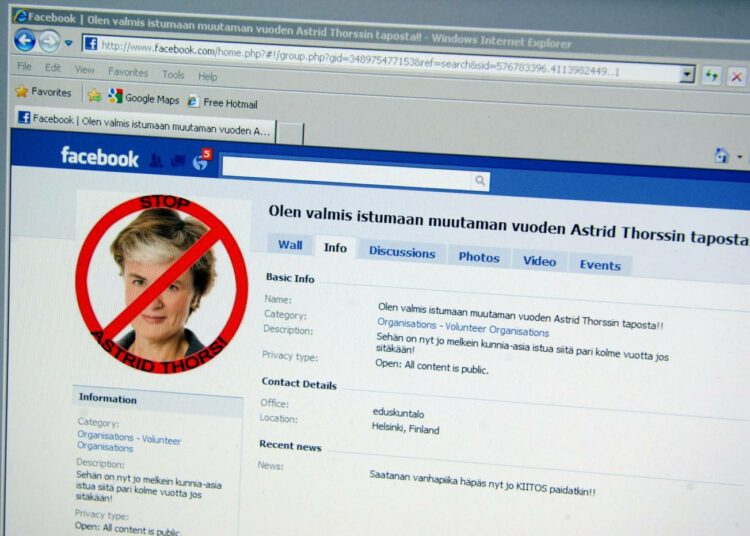Screen dimensions: 750x536
Task: Click the facebook logo in header
Action: [x=99, y=157]
